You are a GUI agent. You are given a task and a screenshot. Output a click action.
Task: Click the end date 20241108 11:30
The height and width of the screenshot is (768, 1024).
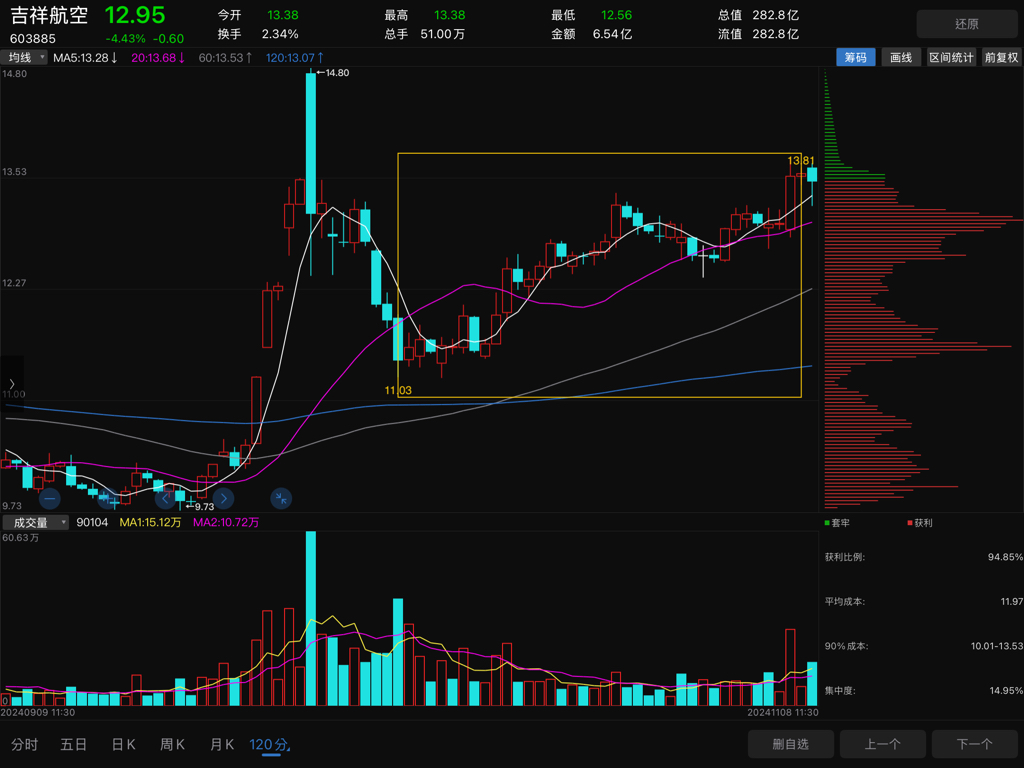click(x=782, y=712)
